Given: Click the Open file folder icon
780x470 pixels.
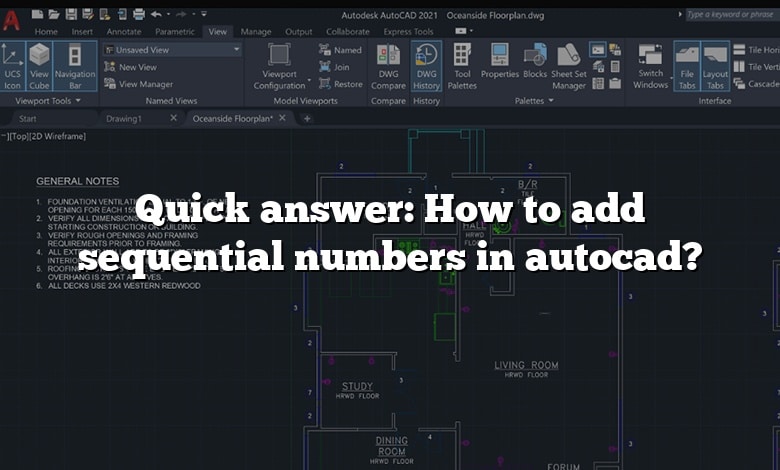Looking at the screenshot, I should click(x=54, y=14).
